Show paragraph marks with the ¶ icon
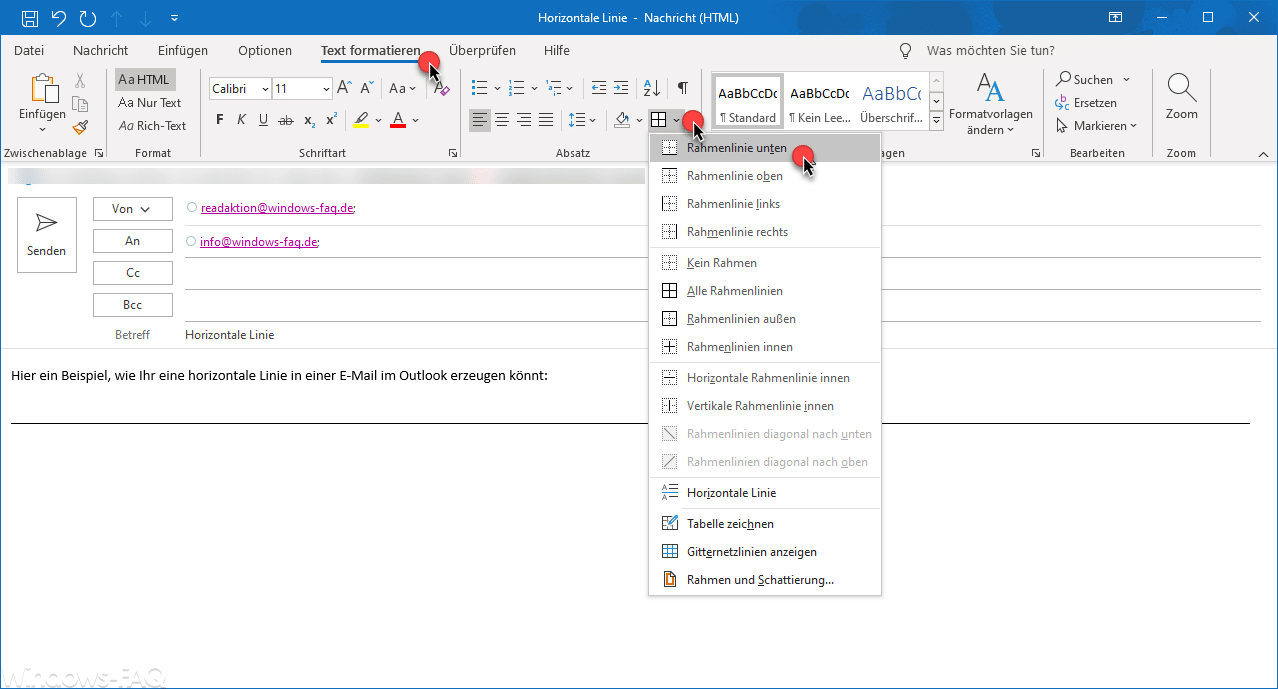 [x=683, y=88]
